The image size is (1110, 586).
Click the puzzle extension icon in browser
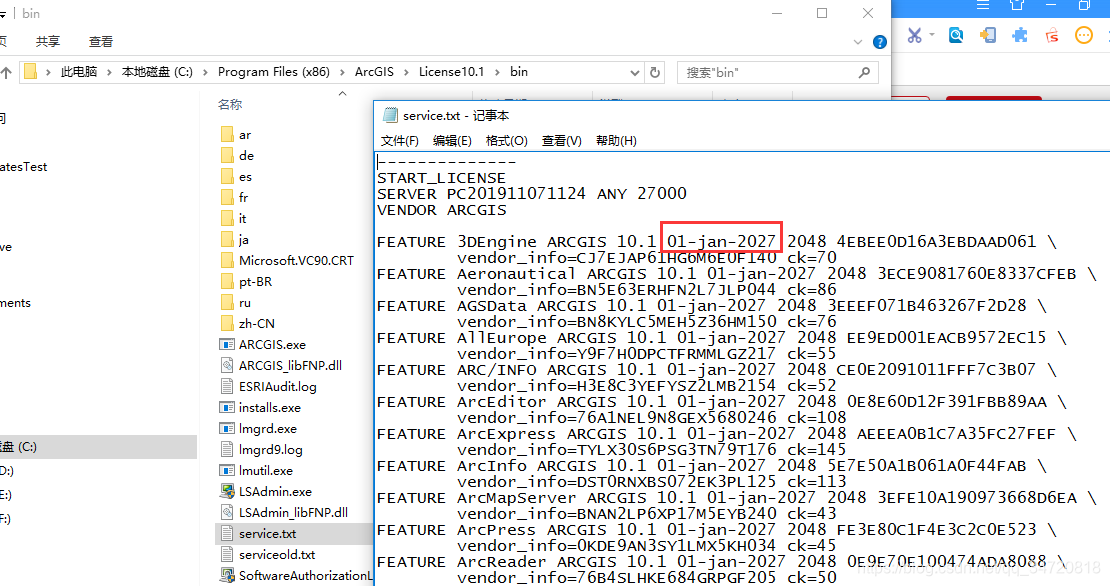(1019, 35)
